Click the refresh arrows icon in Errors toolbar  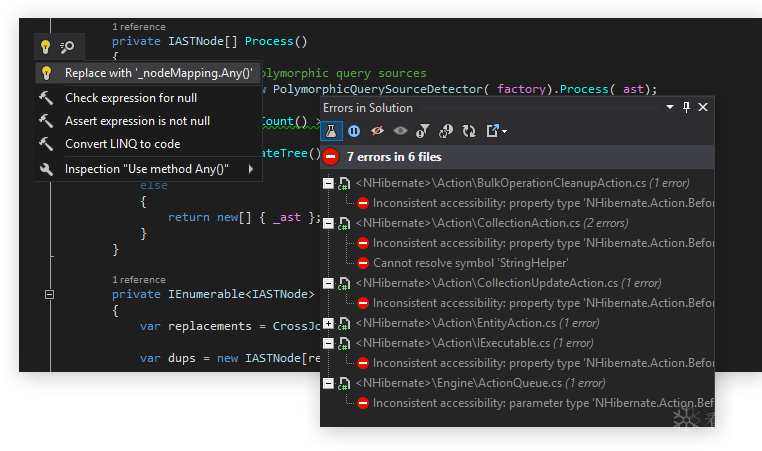tap(468, 130)
